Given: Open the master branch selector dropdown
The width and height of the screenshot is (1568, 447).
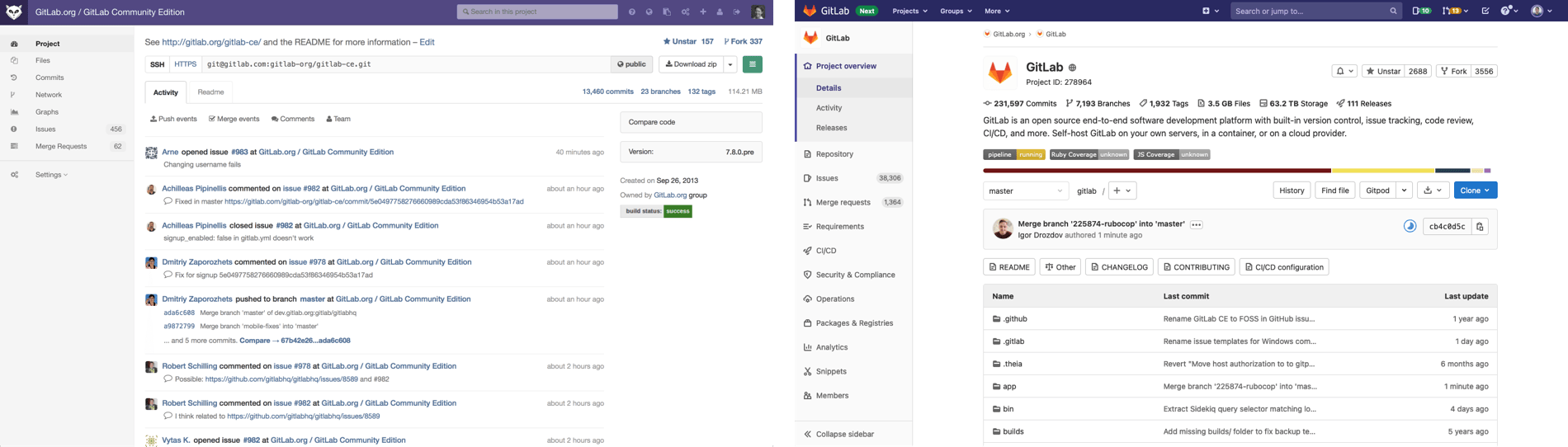Looking at the screenshot, I should coord(1026,191).
